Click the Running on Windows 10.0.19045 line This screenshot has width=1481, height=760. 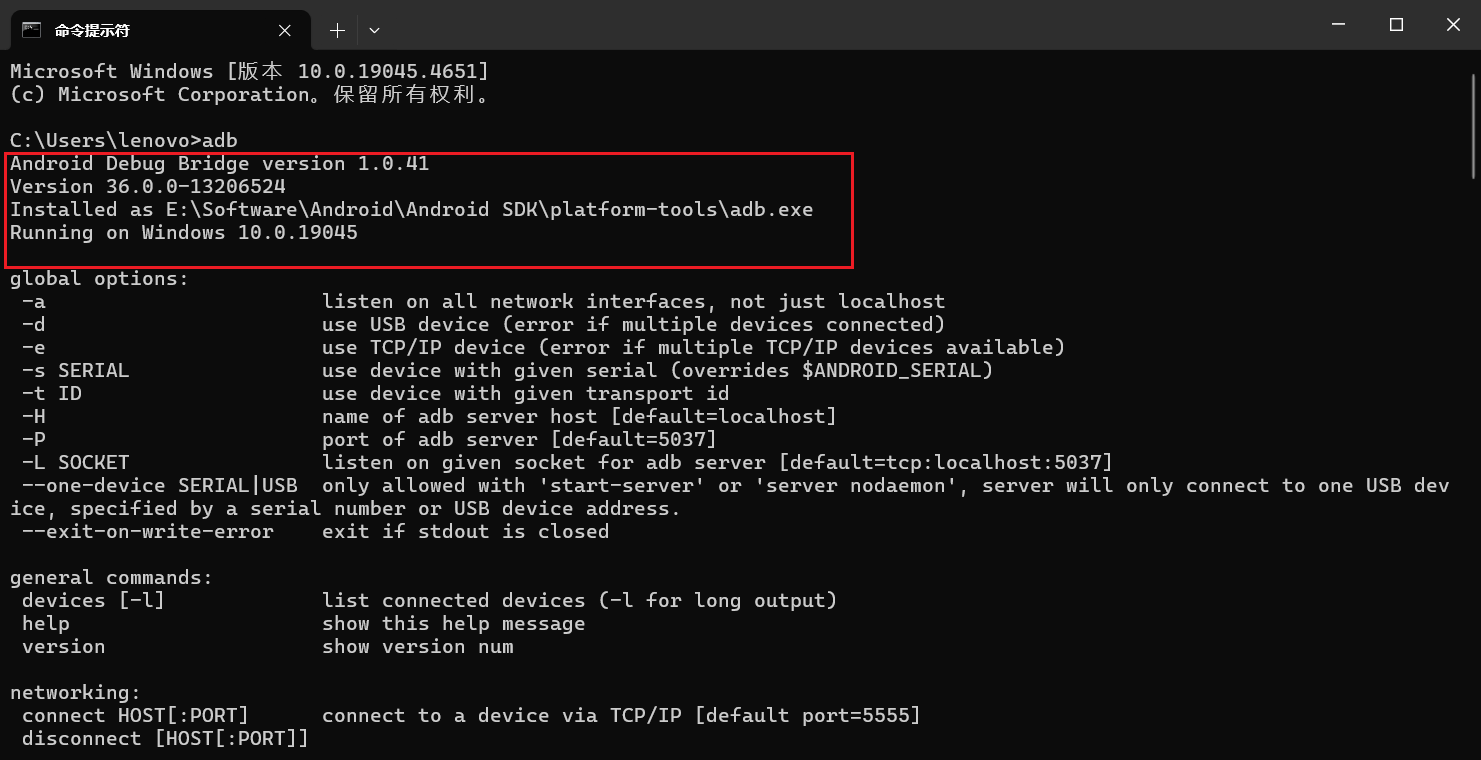pyautogui.click(x=183, y=232)
